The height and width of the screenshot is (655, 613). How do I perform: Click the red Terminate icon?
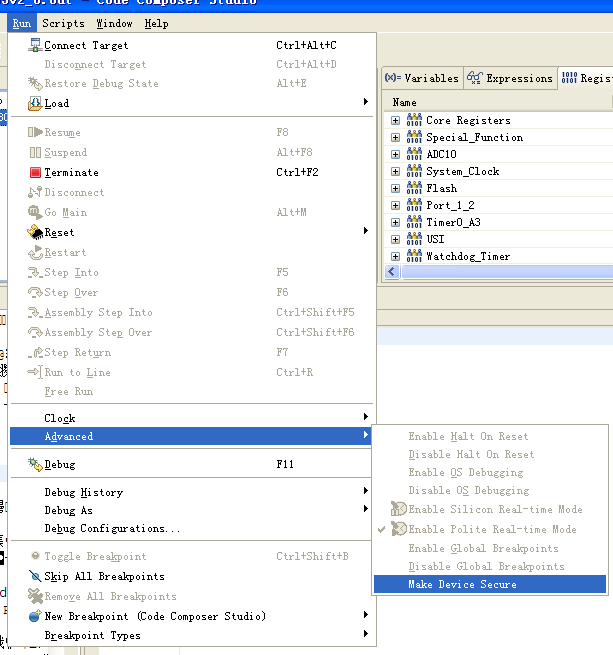(x=36, y=173)
